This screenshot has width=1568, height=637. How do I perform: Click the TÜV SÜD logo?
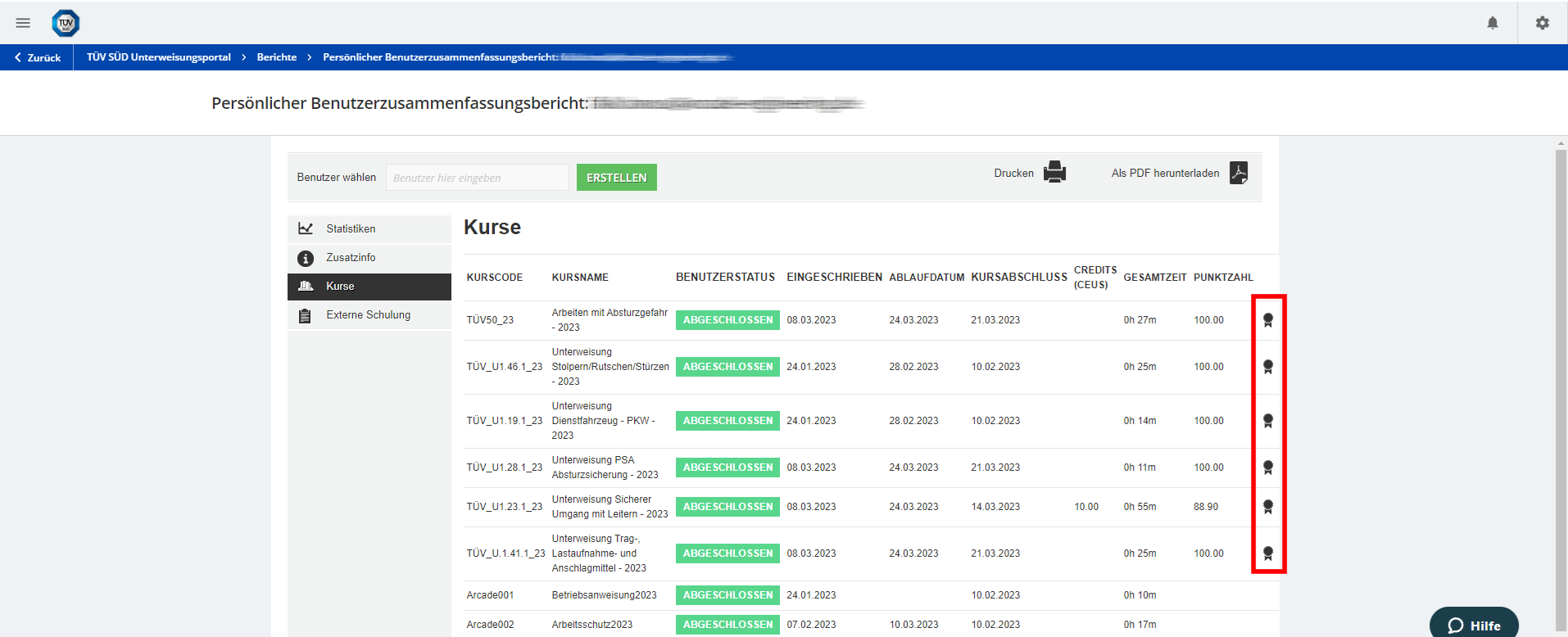[x=66, y=23]
